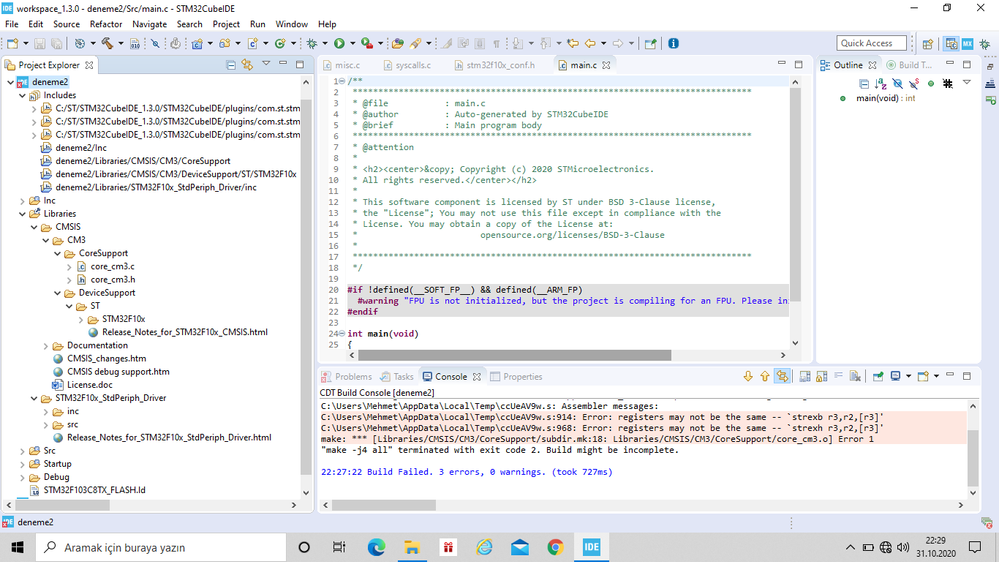Switch to the syscalls.c editor tab

pyautogui.click(x=406, y=65)
